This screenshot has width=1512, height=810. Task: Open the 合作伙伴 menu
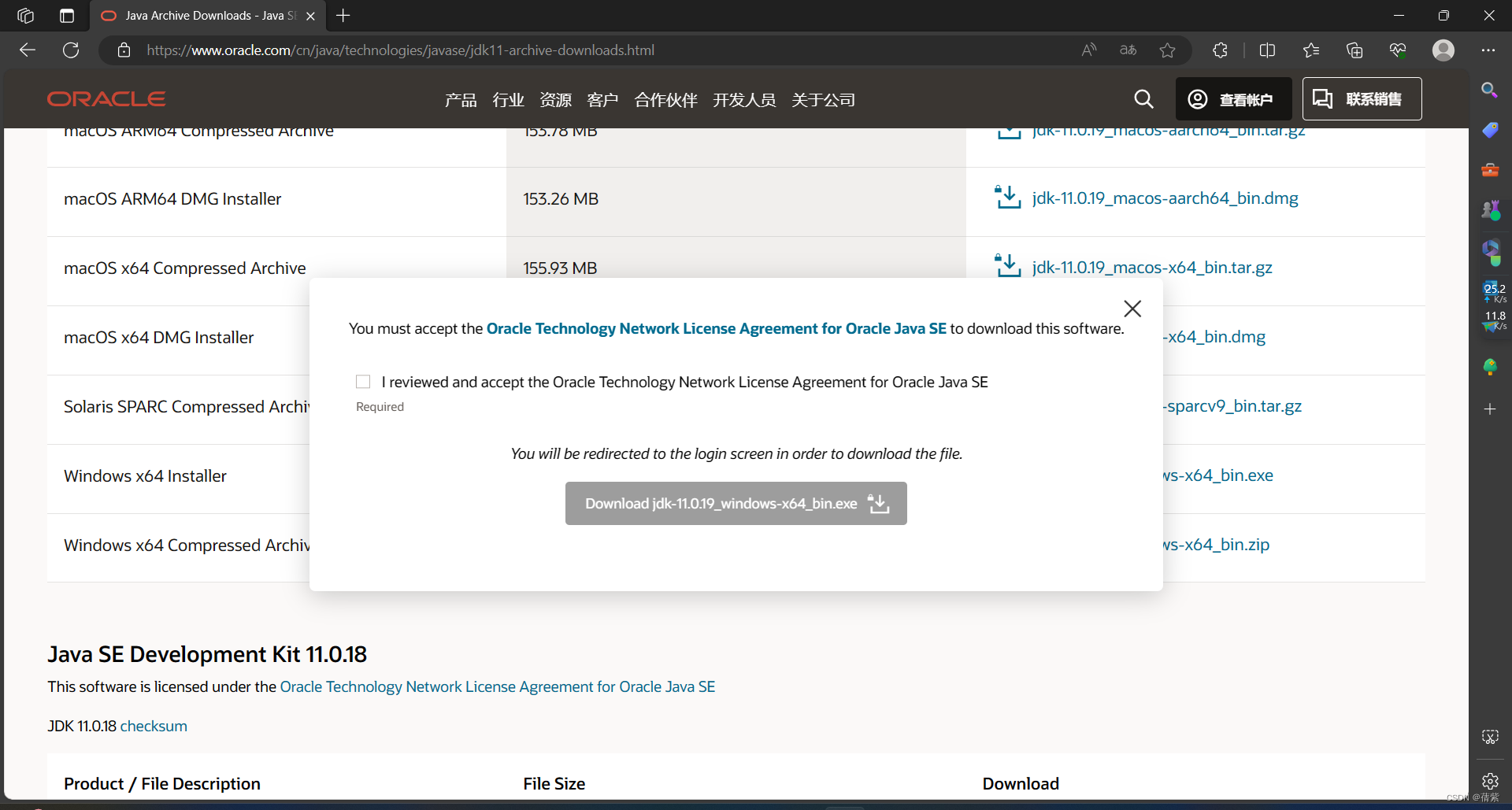(666, 100)
